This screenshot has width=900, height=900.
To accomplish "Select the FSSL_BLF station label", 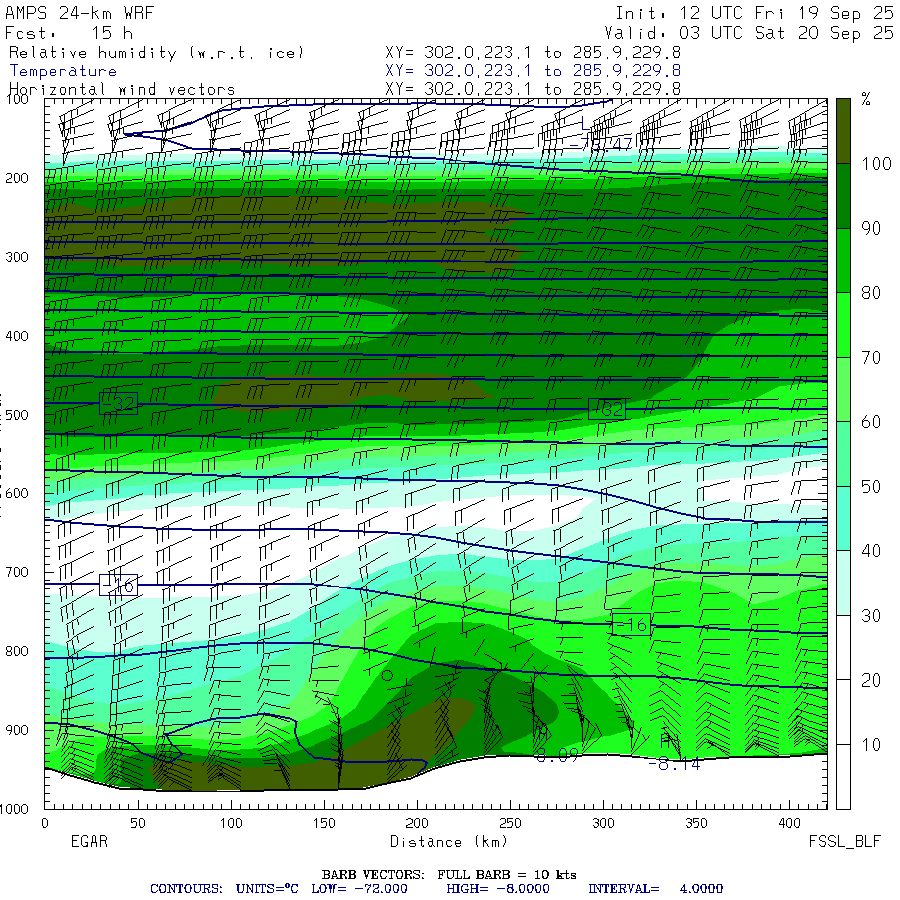I will point(844,842).
